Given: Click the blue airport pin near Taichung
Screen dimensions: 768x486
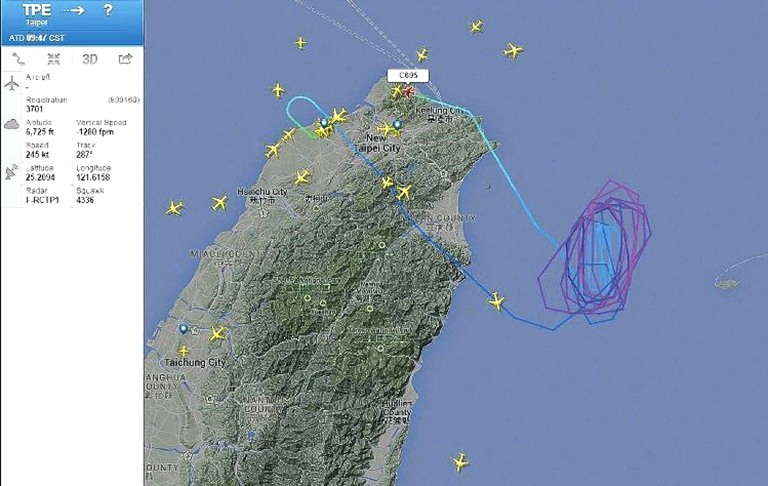Looking at the screenshot, I should (183, 328).
